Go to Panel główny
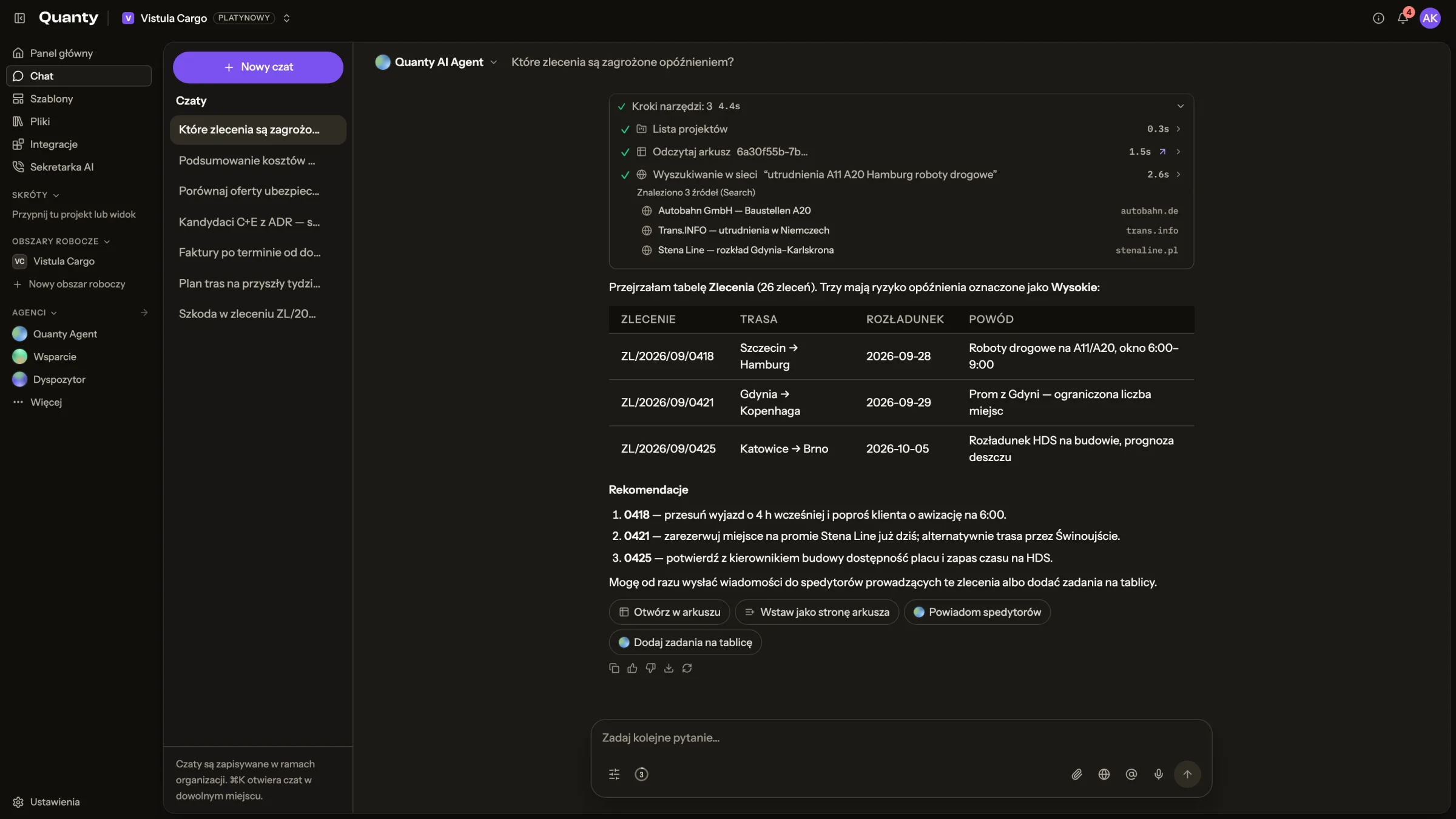The width and height of the screenshot is (1456, 819). point(79,53)
